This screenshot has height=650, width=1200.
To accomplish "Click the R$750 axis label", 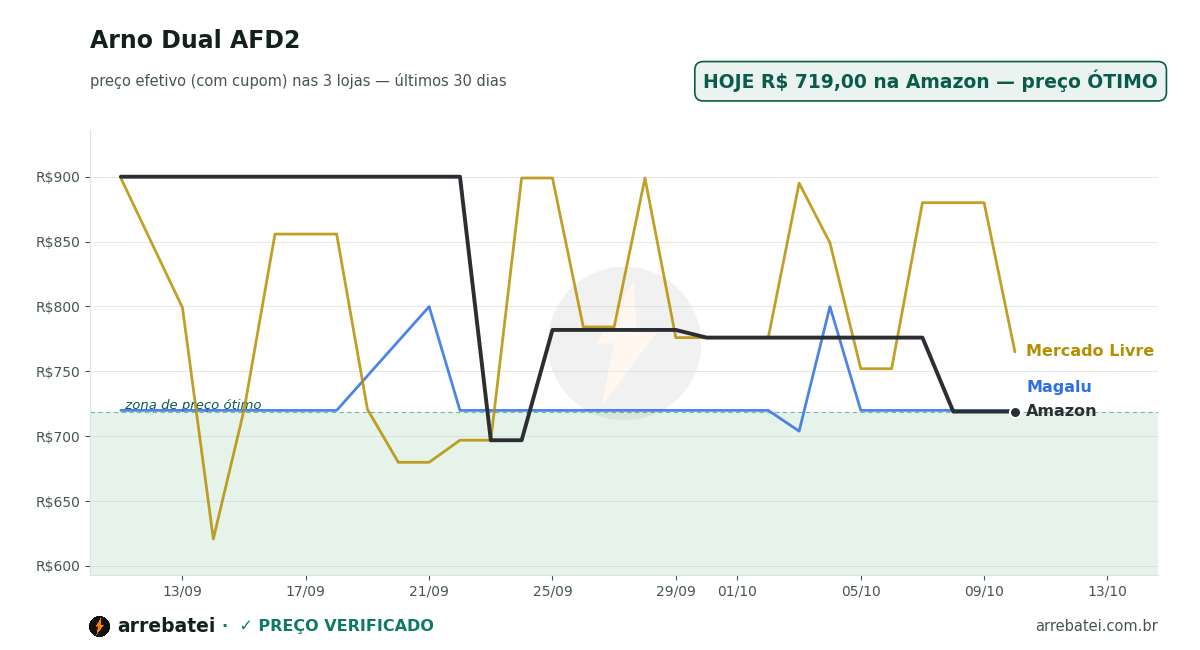I will (58, 372).
